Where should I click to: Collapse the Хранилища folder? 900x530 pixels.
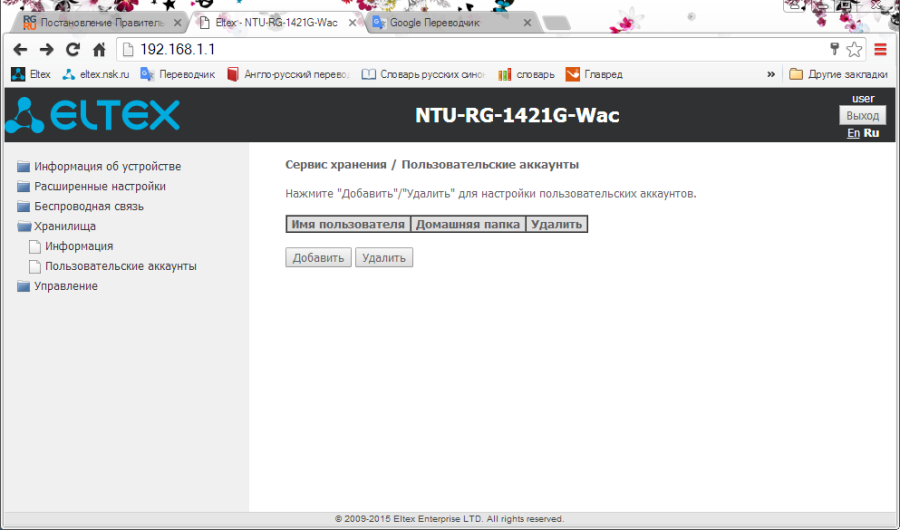coord(56,226)
